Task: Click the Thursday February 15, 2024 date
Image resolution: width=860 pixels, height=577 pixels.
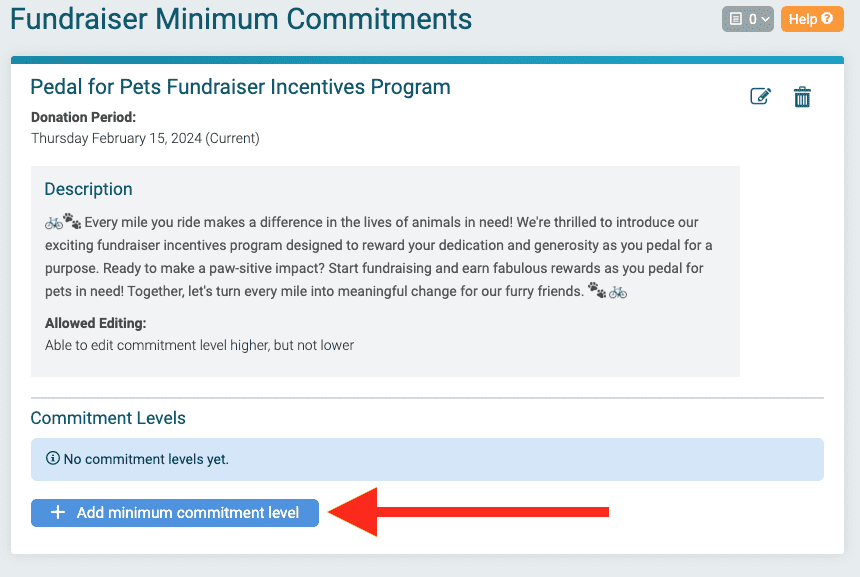Action: pos(116,138)
